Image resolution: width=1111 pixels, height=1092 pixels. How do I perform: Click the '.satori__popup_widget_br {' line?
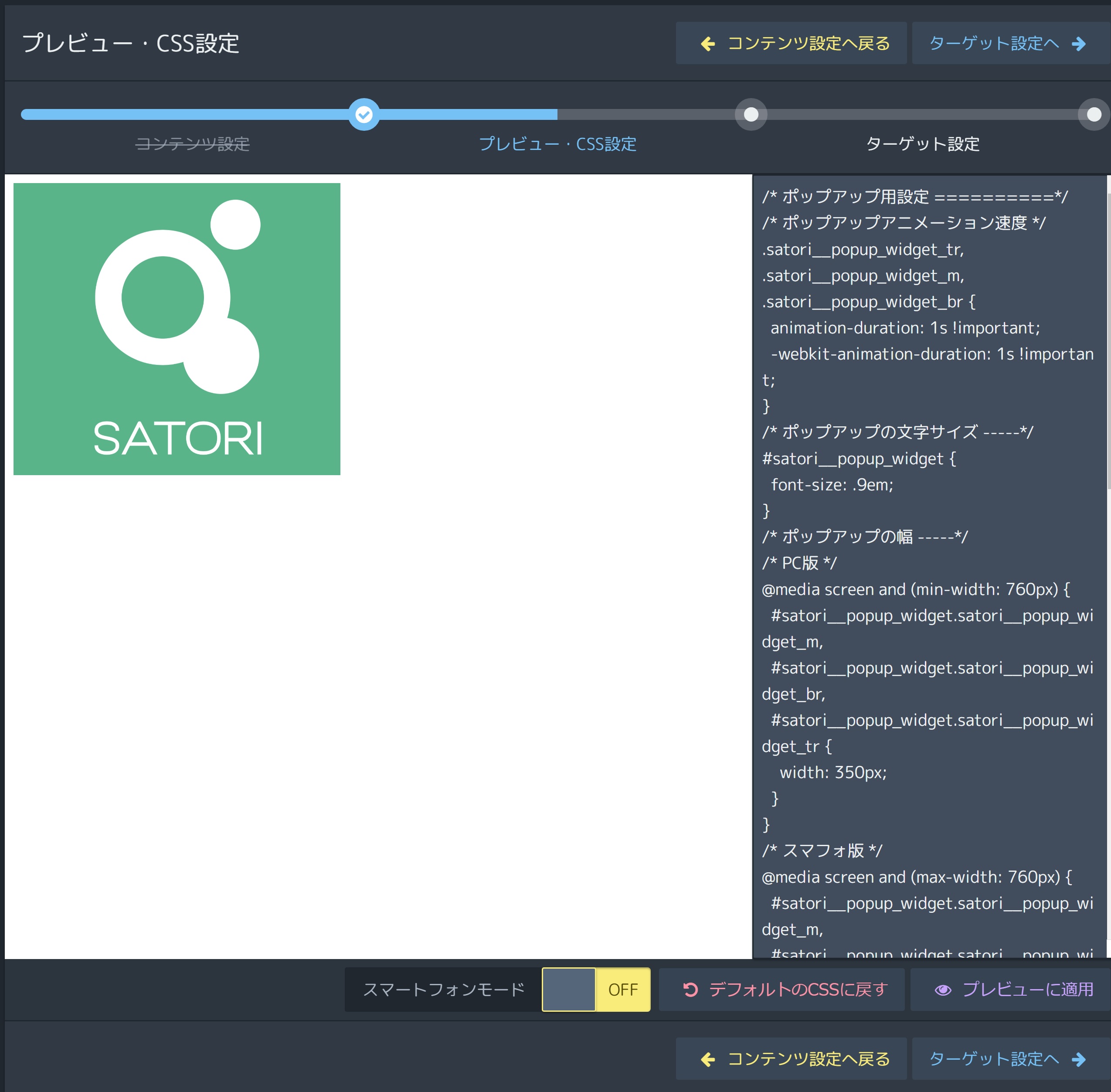pyautogui.click(x=868, y=301)
